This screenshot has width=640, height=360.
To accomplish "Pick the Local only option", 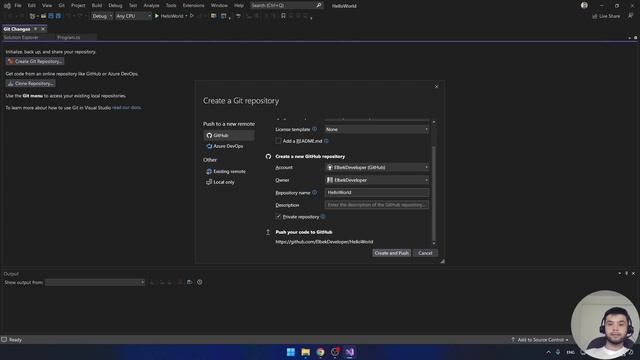I will tap(220, 182).
